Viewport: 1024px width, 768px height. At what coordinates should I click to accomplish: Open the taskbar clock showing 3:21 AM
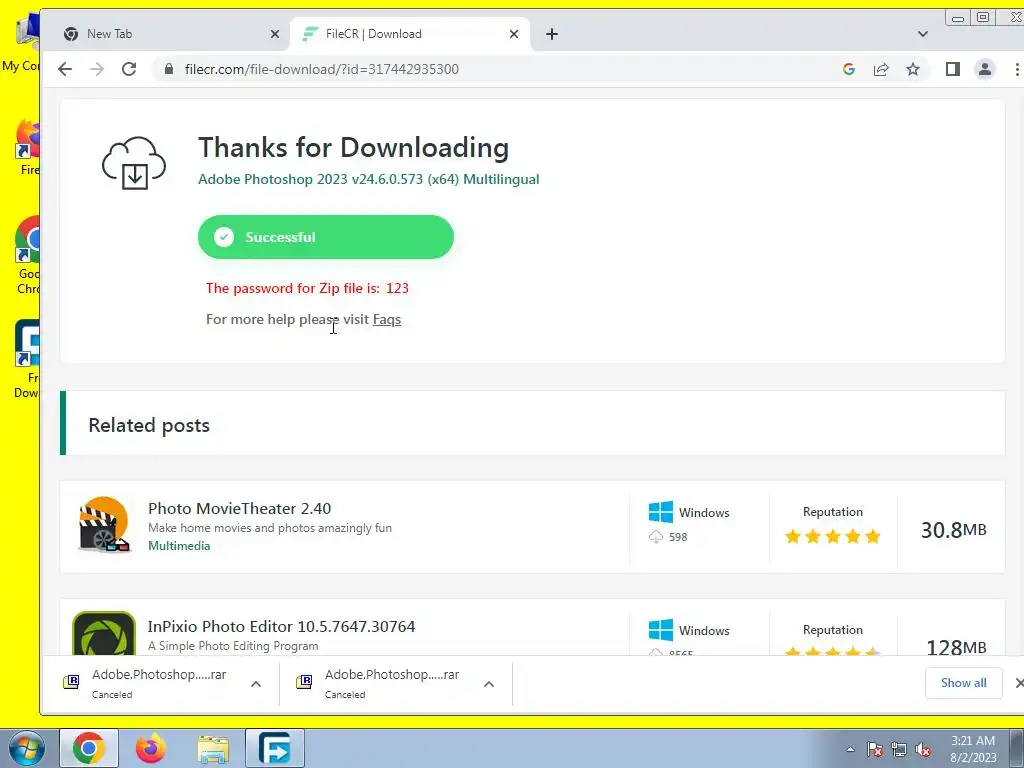point(973,748)
